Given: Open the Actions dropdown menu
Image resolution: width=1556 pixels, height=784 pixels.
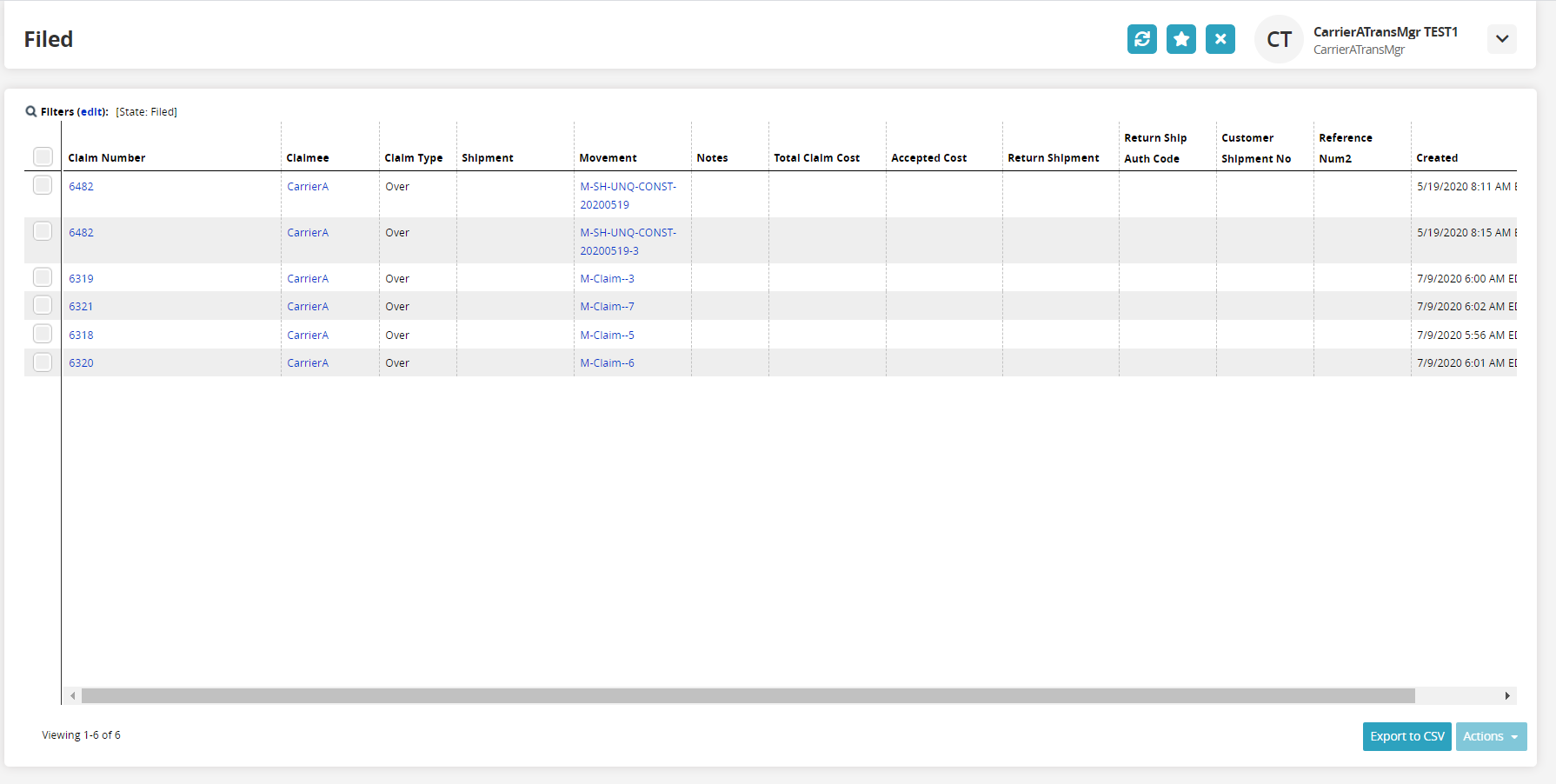Looking at the screenshot, I should pyautogui.click(x=1490, y=736).
